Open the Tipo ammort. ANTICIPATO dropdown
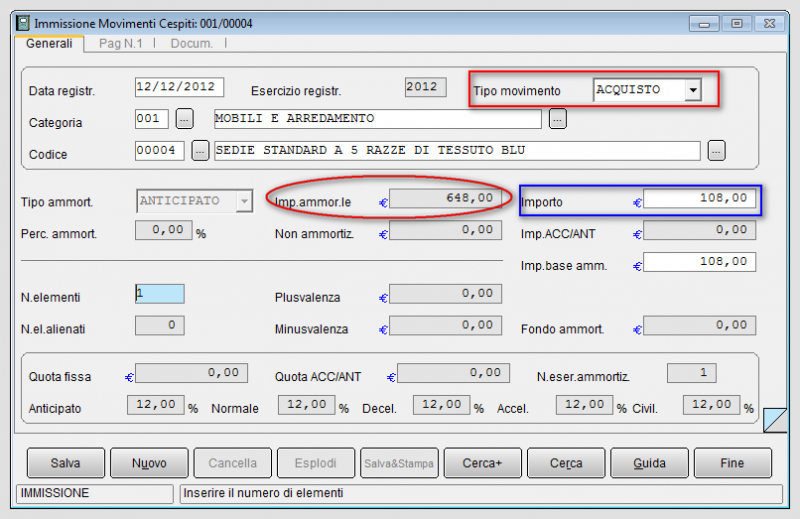This screenshot has width=800, height=519. click(x=244, y=201)
